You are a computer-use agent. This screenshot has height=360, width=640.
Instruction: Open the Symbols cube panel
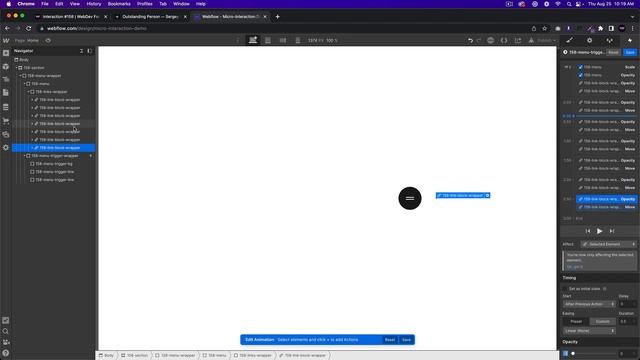(x=6, y=67)
